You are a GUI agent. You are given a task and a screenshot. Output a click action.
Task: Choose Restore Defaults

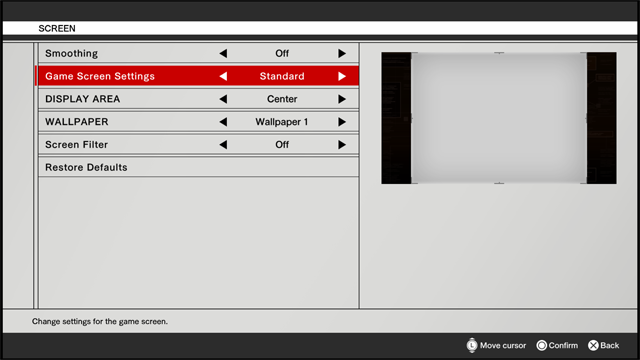click(x=199, y=167)
